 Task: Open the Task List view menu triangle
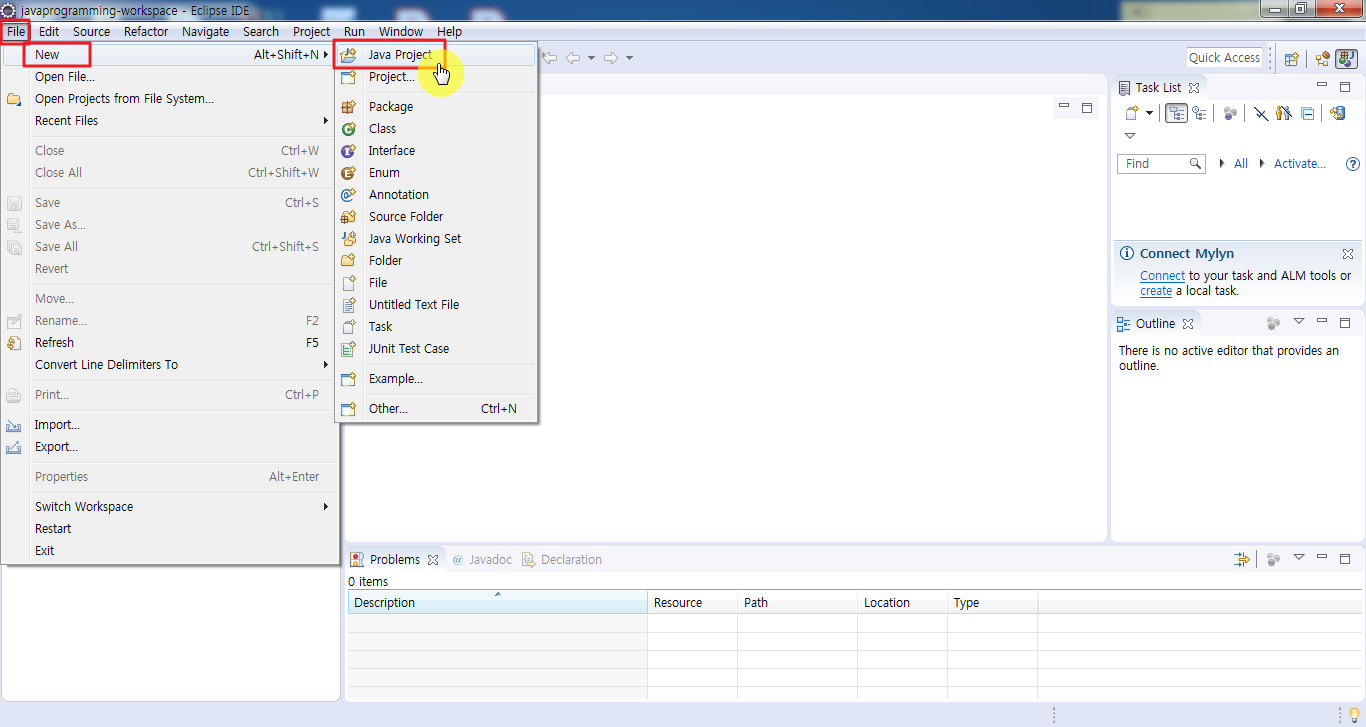(x=1130, y=136)
